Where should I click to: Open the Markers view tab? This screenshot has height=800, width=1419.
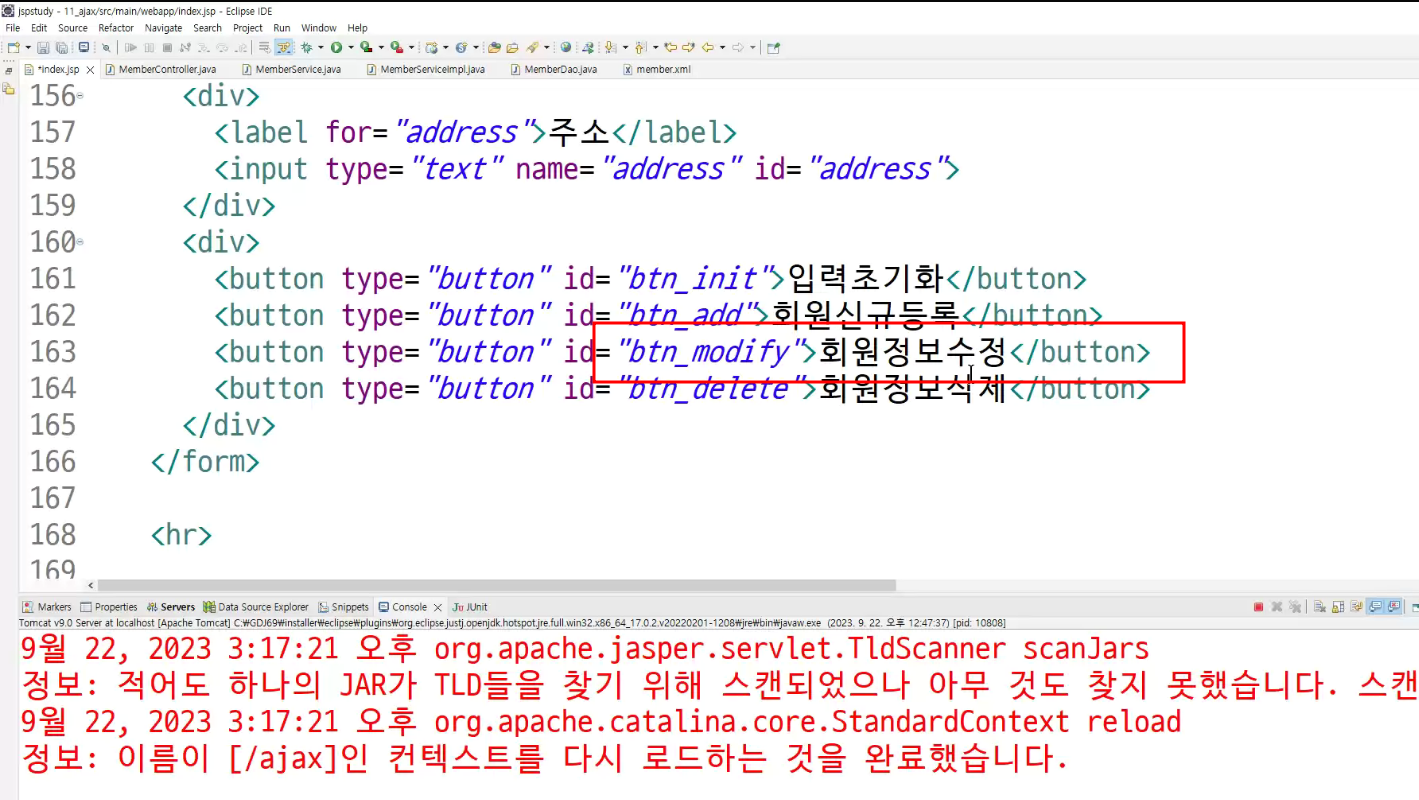(48, 607)
